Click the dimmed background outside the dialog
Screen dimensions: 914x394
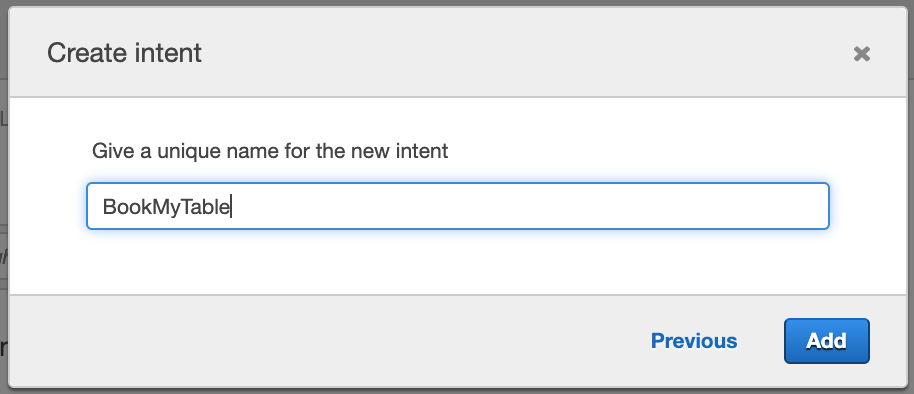[3, 175]
